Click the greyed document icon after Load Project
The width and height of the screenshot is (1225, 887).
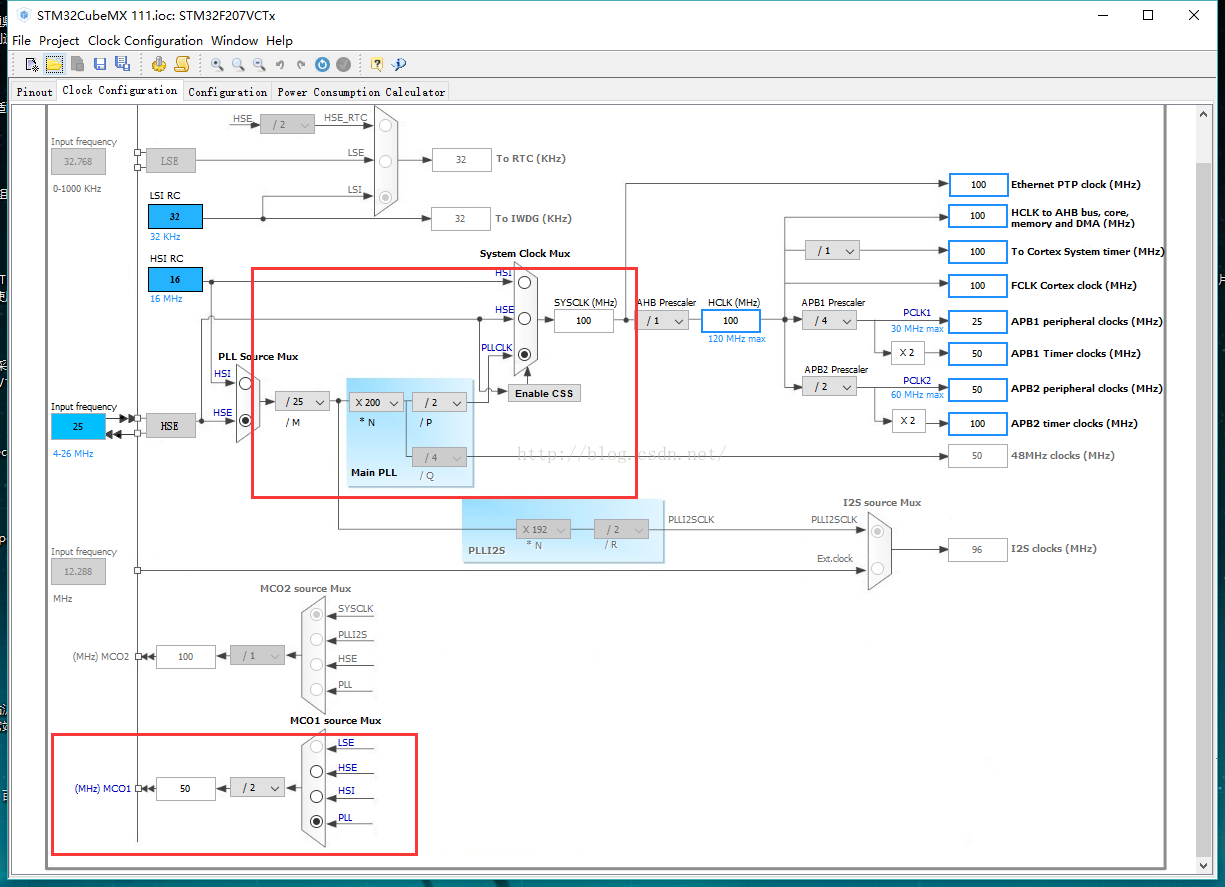pos(77,64)
